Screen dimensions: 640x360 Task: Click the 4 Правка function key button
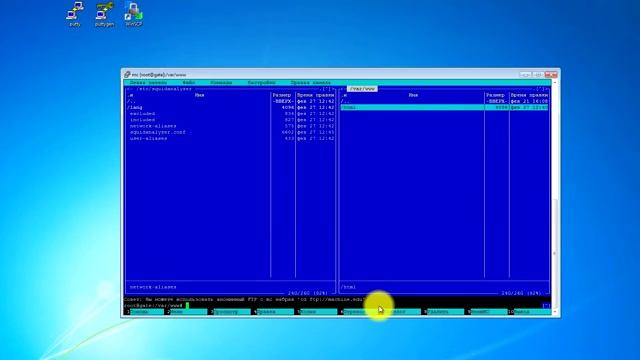[273, 311]
